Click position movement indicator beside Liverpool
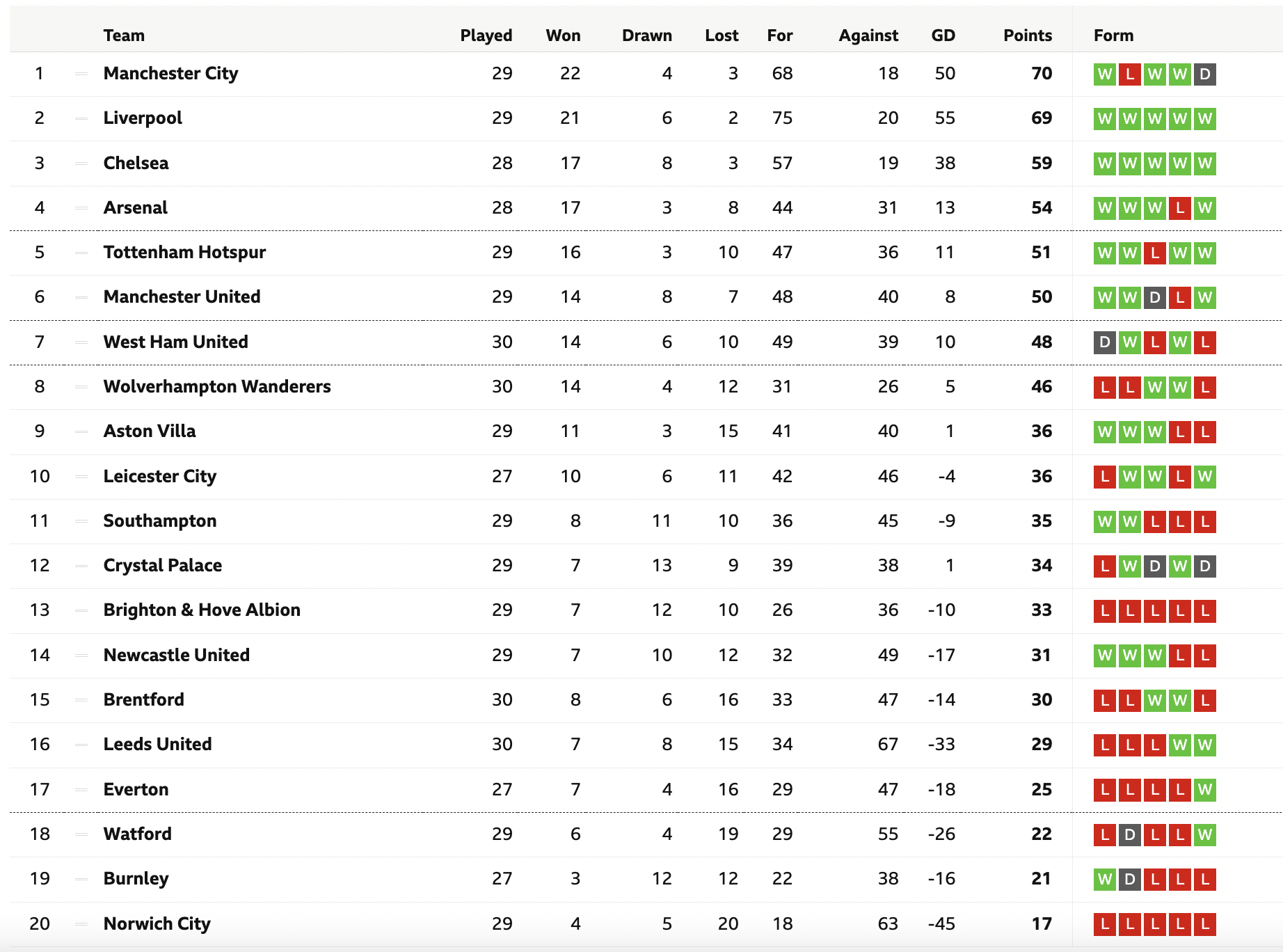 pyautogui.click(x=81, y=118)
